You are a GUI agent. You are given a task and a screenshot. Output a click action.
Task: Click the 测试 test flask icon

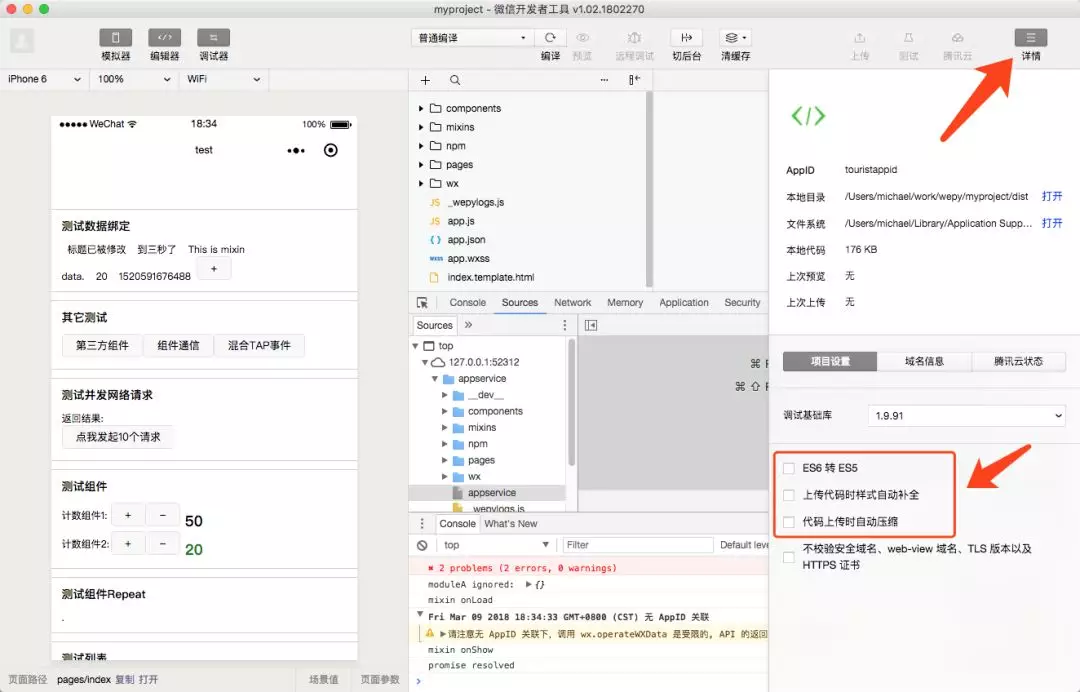coord(908,38)
